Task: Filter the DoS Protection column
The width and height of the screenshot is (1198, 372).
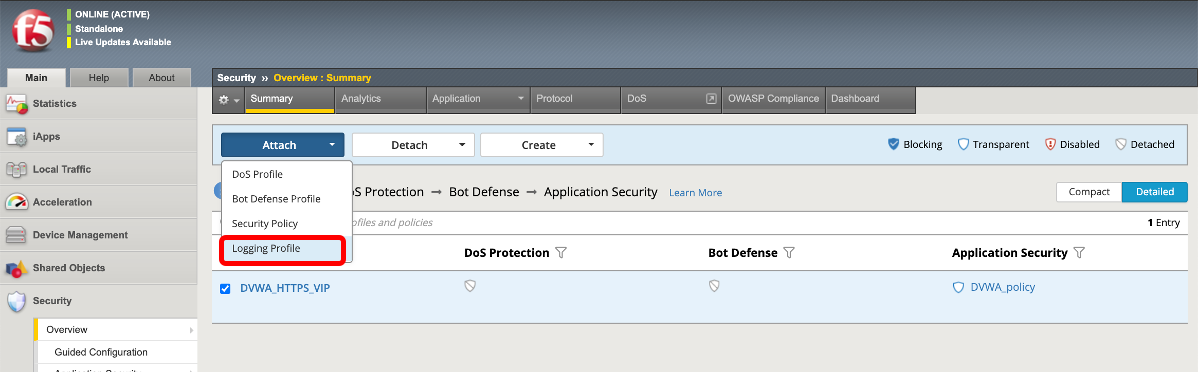Action: (561, 253)
